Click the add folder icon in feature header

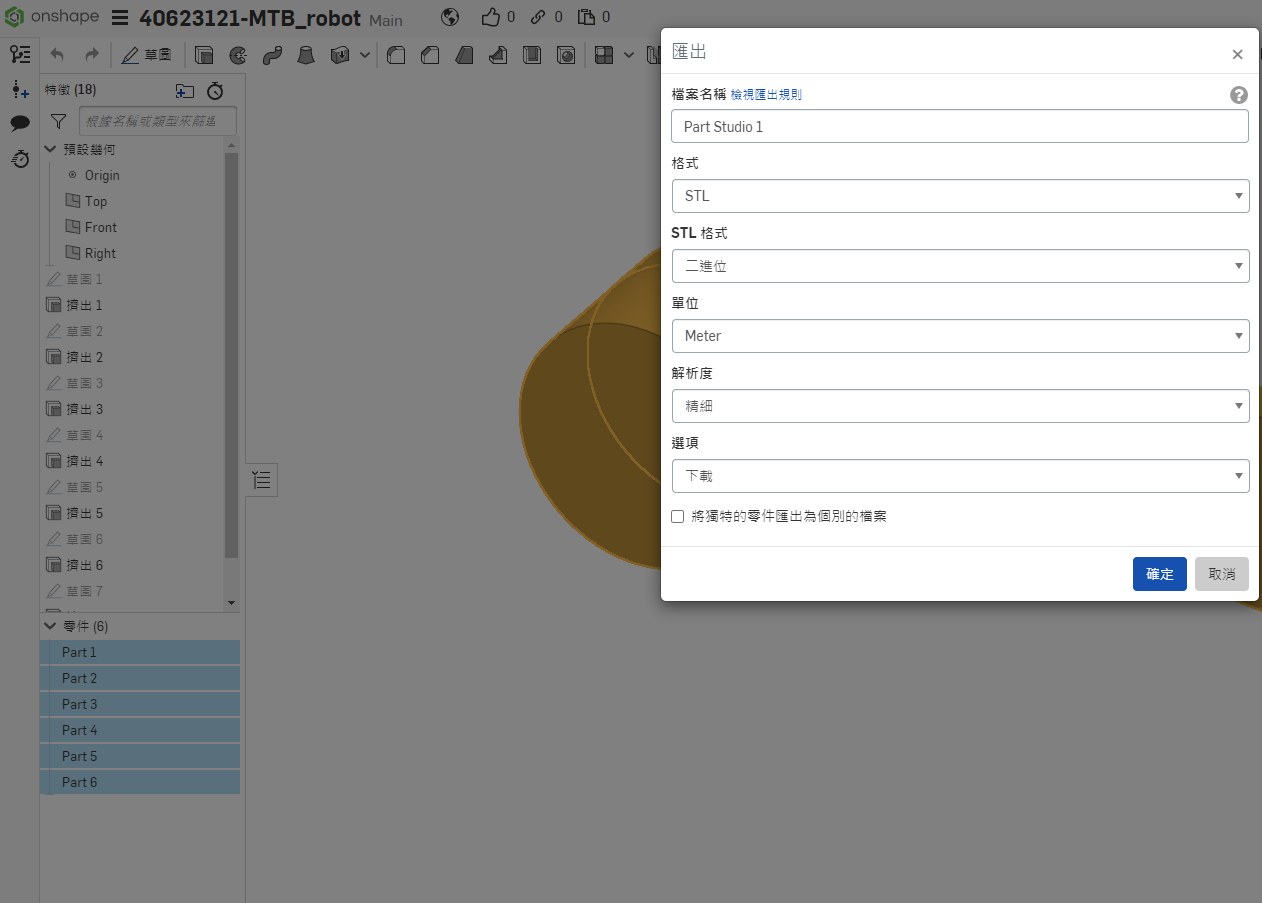(x=185, y=91)
